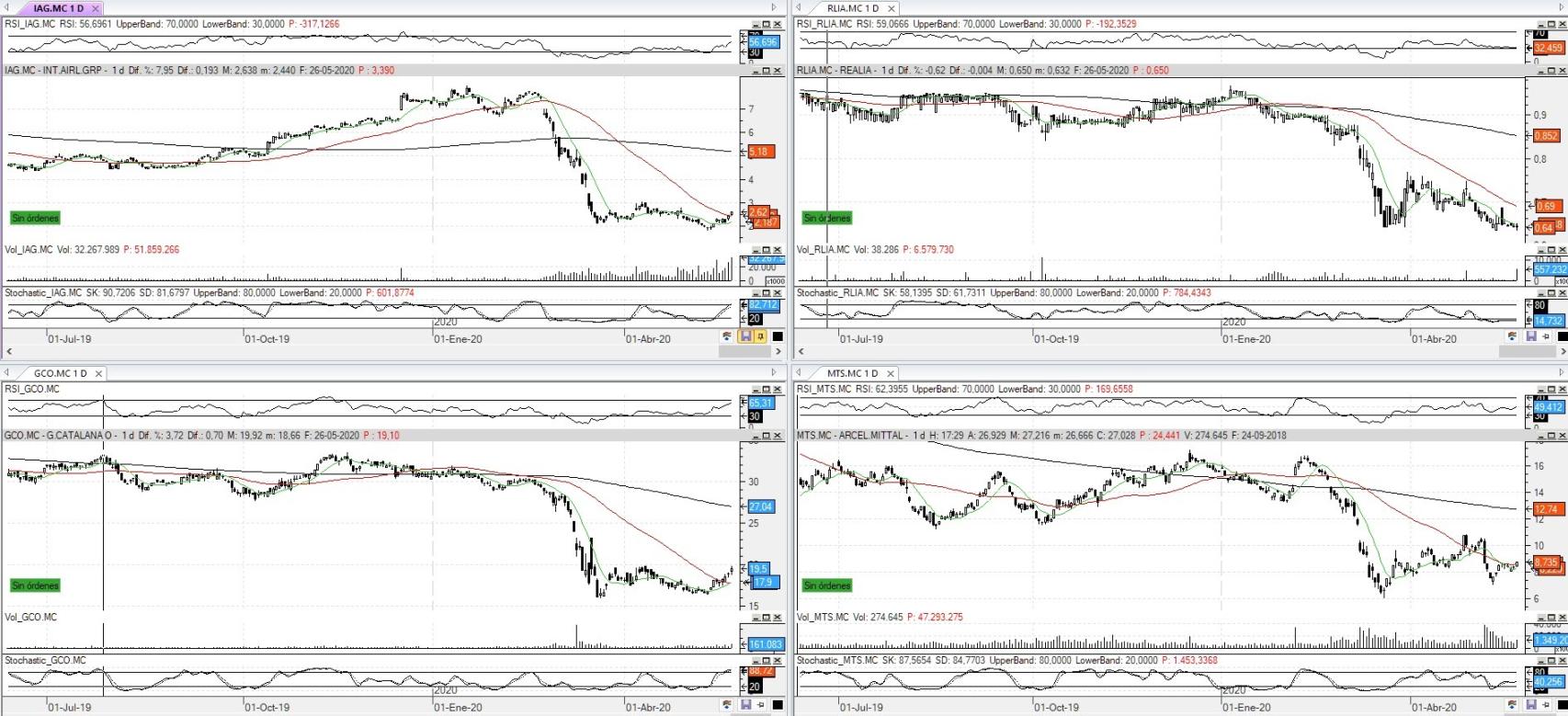Image resolution: width=1568 pixels, height=716 pixels.
Task: Select the IAG.MC 1 D tab
Action: (58, 8)
